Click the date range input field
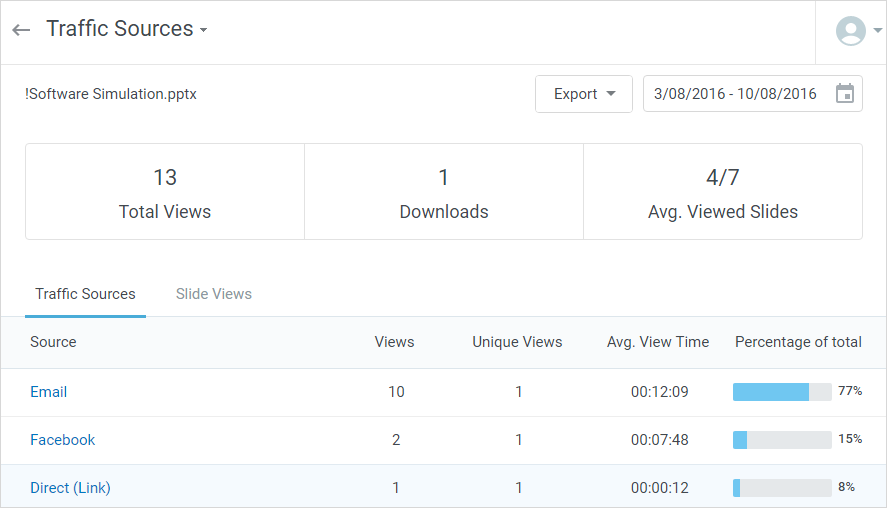Viewport: 887px width, 508px height. coord(735,94)
